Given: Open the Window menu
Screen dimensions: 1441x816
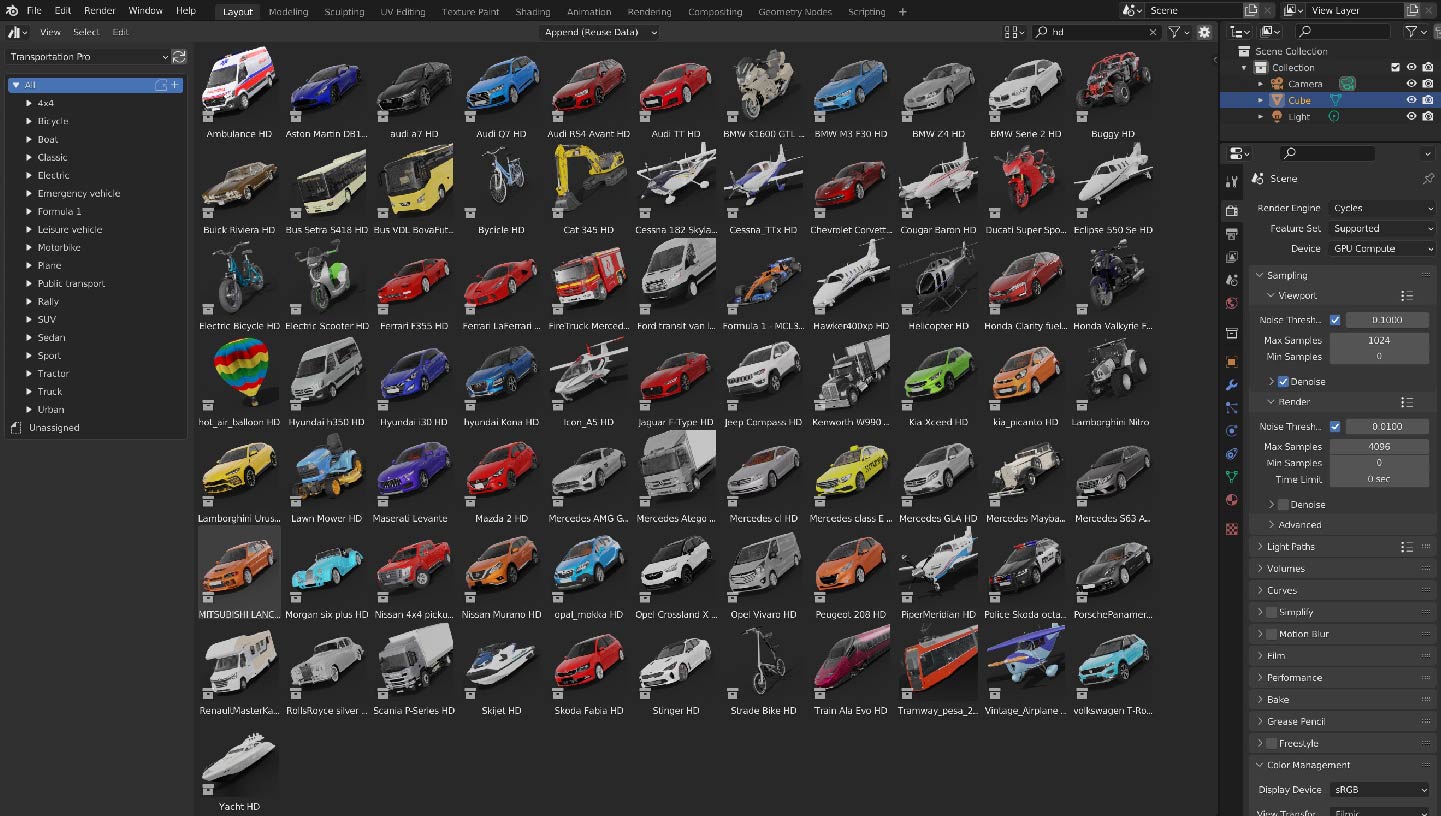Looking at the screenshot, I should coord(145,11).
